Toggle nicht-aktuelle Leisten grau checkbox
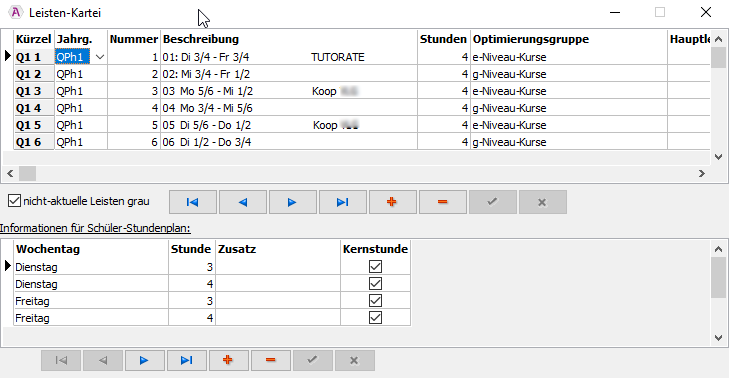This screenshot has height=378, width=729. point(14,201)
